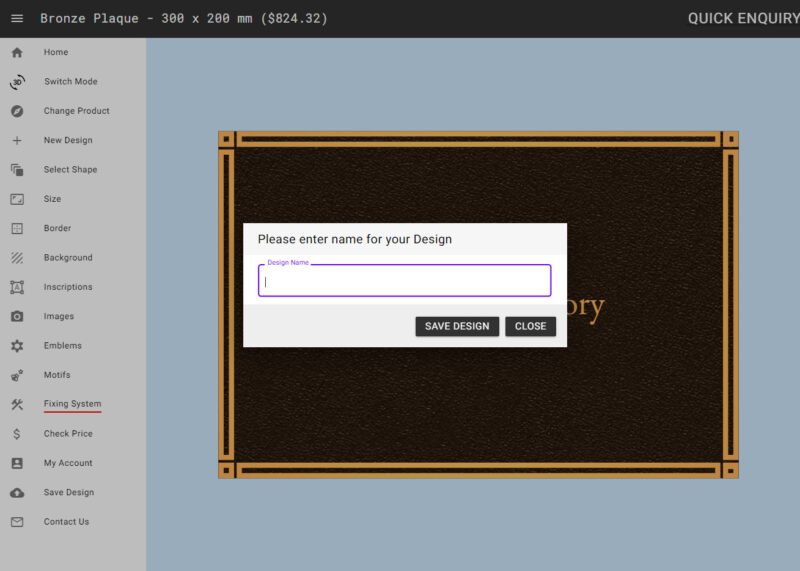The image size is (800, 571).
Task: Click the New Design plus icon
Action: (x=17, y=140)
